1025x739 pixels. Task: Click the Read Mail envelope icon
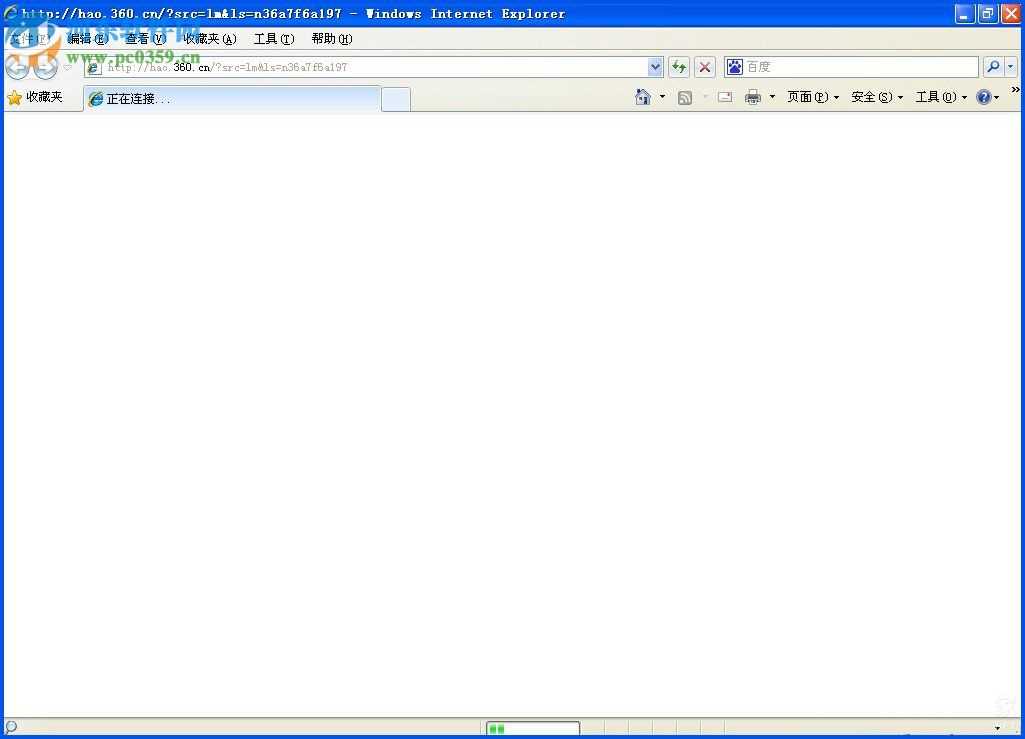[725, 97]
